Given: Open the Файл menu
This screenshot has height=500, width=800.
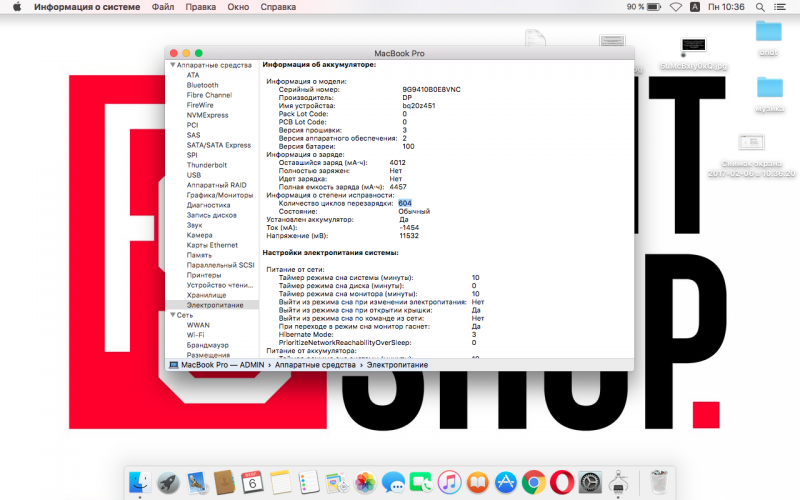Looking at the screenshot, I should coord(163,7).
